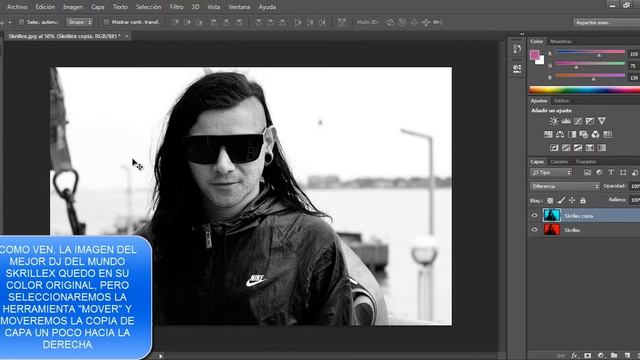
Task: Select the Skrillex copia layer thumbnail
Action: click(551, 215)
